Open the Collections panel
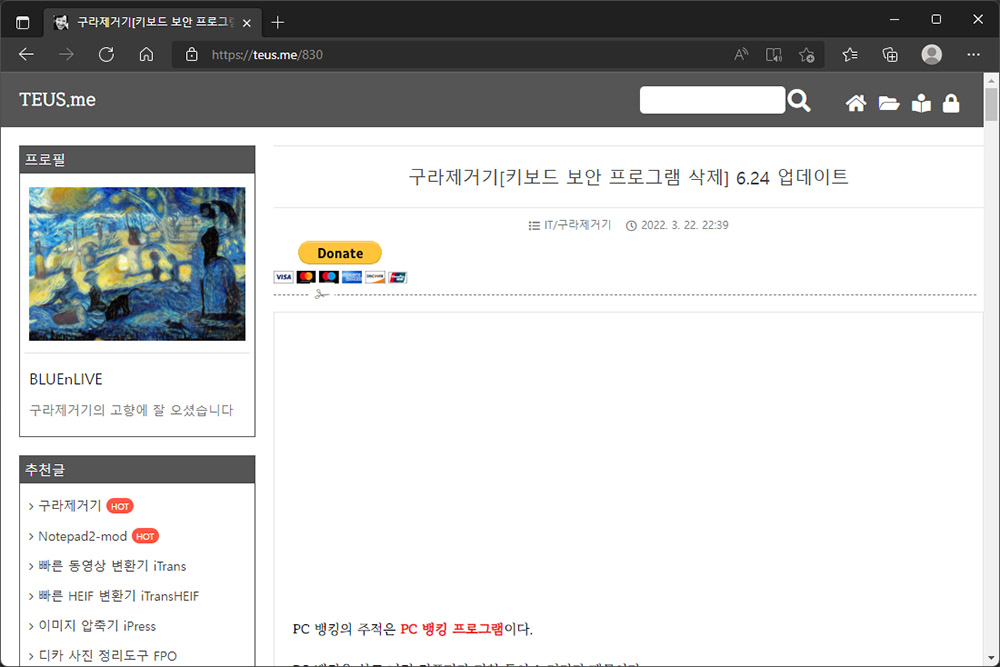 click(x=890, y=55)
